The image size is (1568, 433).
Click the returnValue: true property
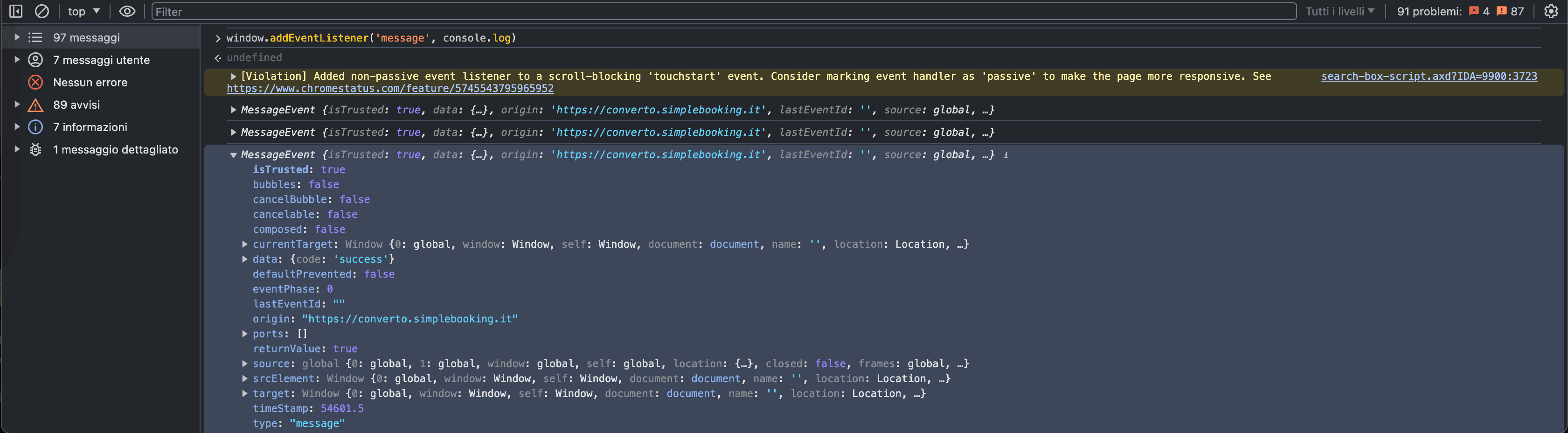(305, 349)
